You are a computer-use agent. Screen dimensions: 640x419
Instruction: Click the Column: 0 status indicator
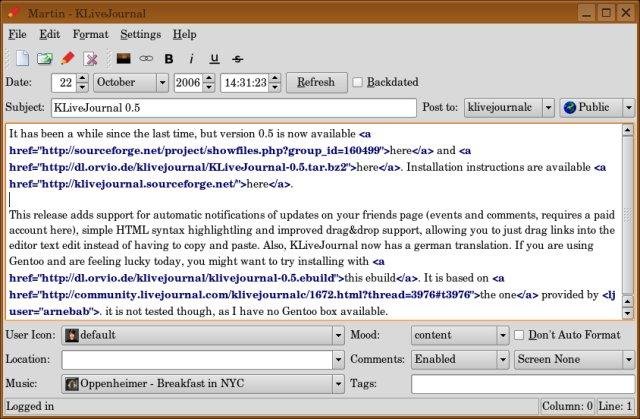(567, 406)
